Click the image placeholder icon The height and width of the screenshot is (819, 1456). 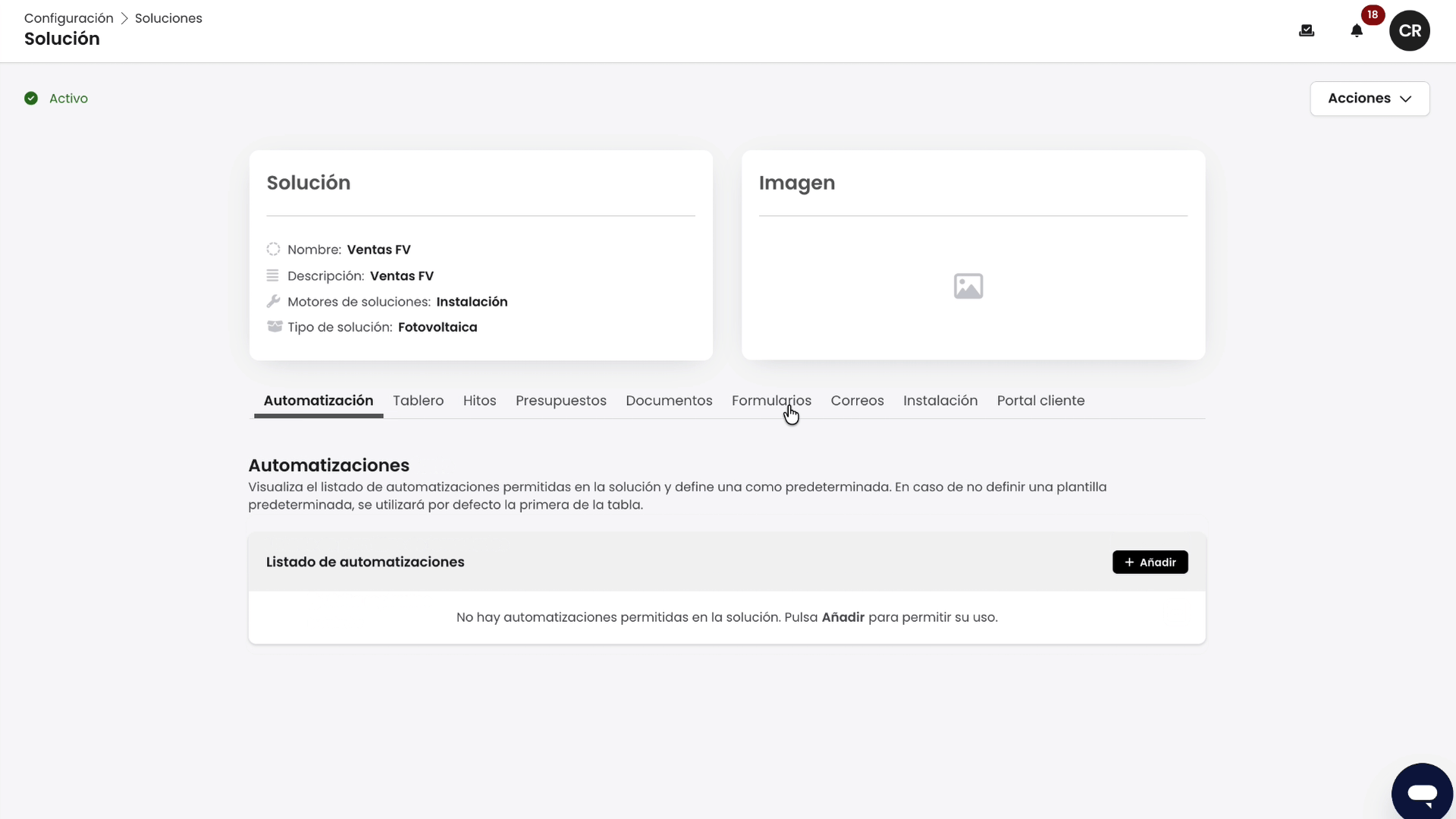coord(968,286)
